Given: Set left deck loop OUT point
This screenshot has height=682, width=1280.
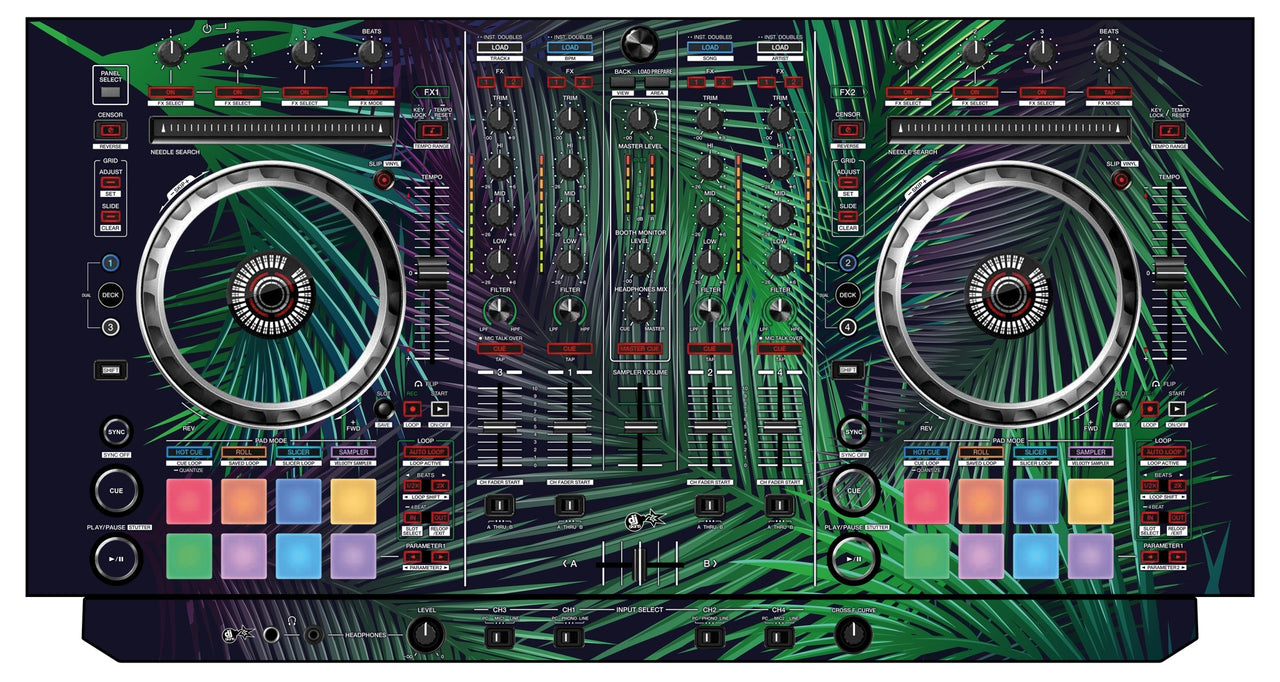Looking at the screenshot, I should pos(441,518).
